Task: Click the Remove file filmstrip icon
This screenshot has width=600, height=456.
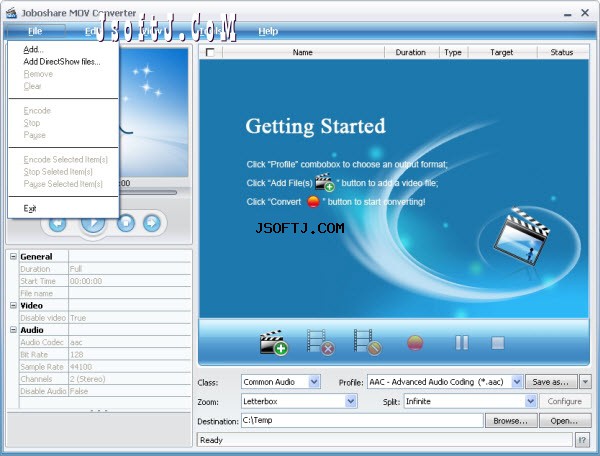Action: tap(321, 342)
